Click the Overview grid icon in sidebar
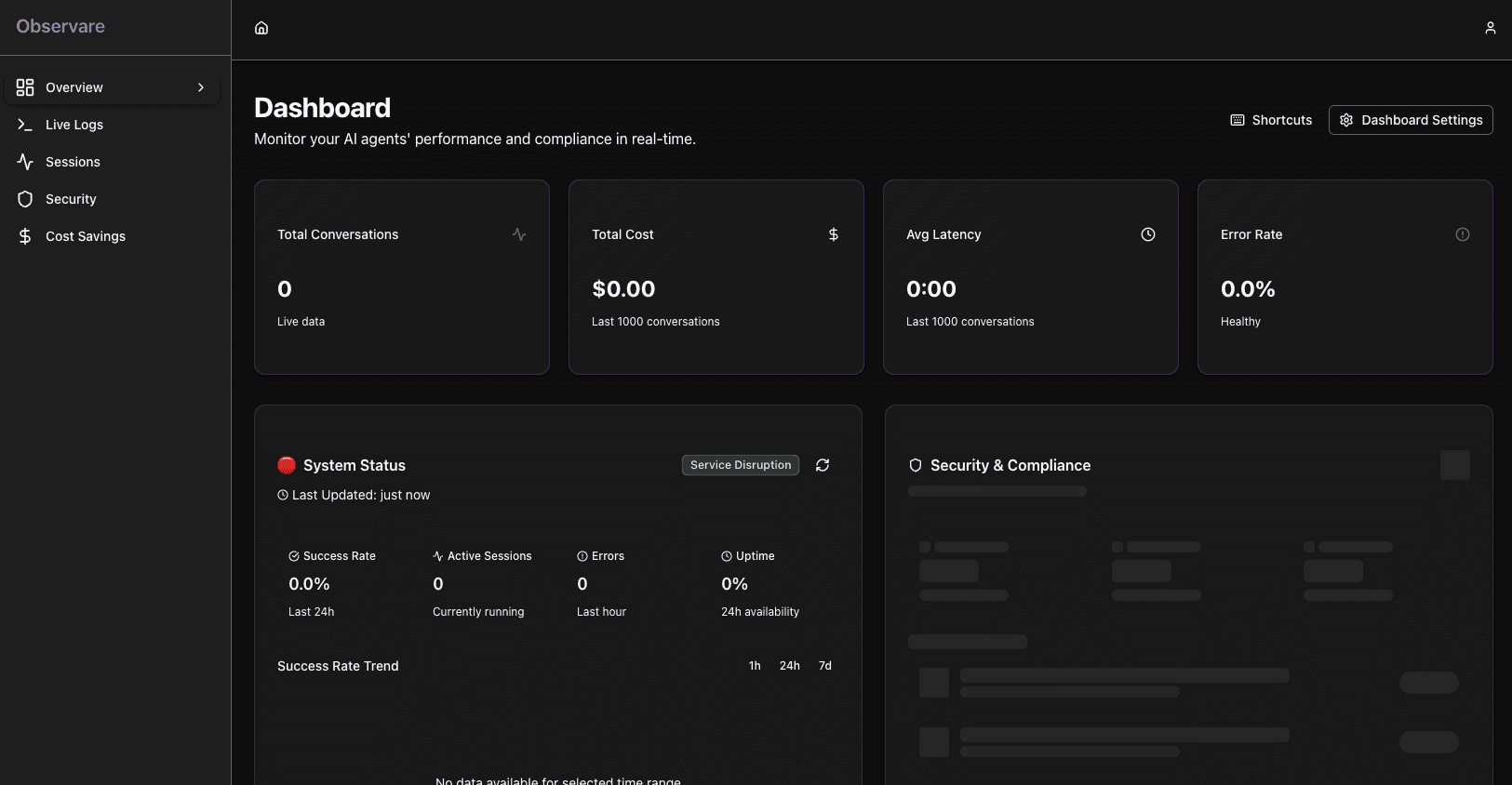 pos(25,87)
